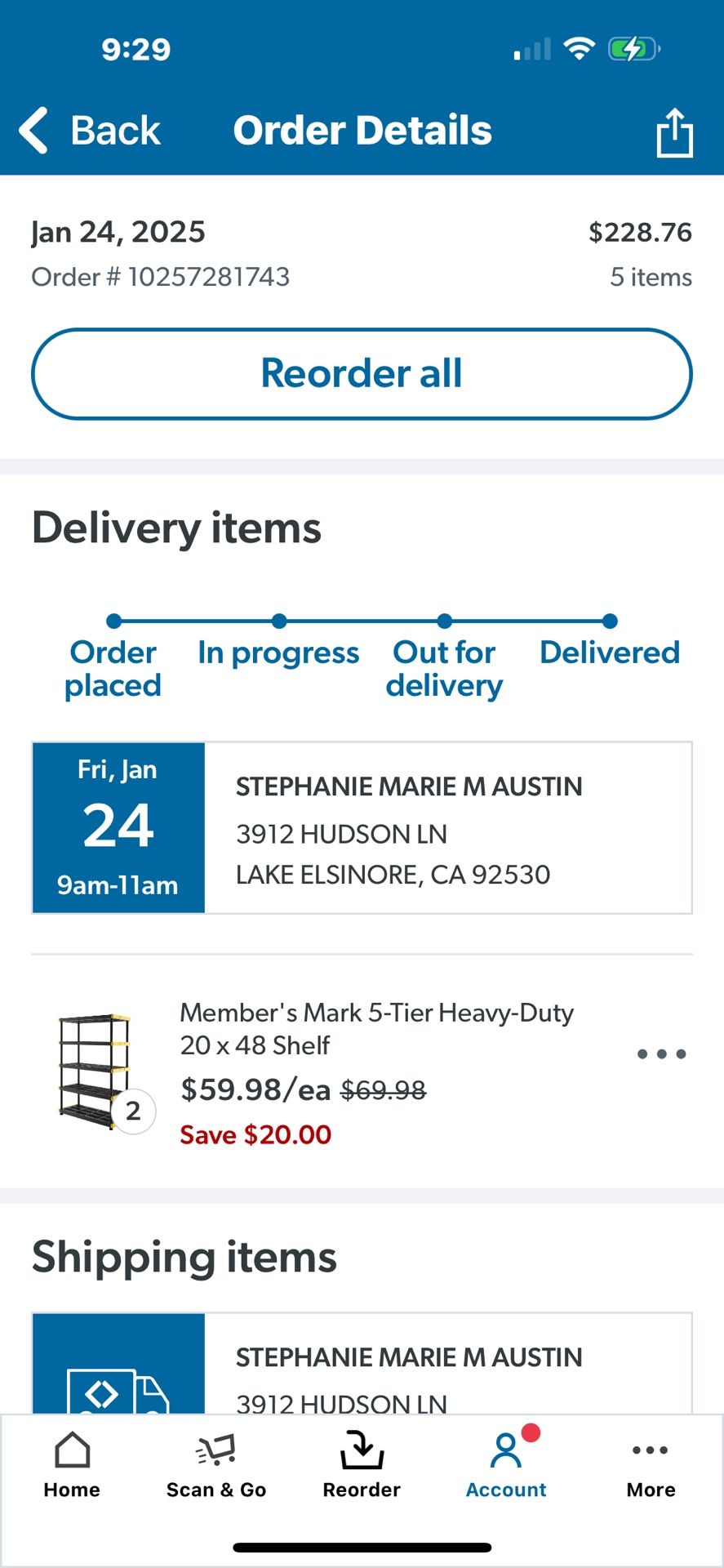Open Member's Mark 5-Tier Shelf product link
This screenshot has height=1568, width=724.
376,1028
